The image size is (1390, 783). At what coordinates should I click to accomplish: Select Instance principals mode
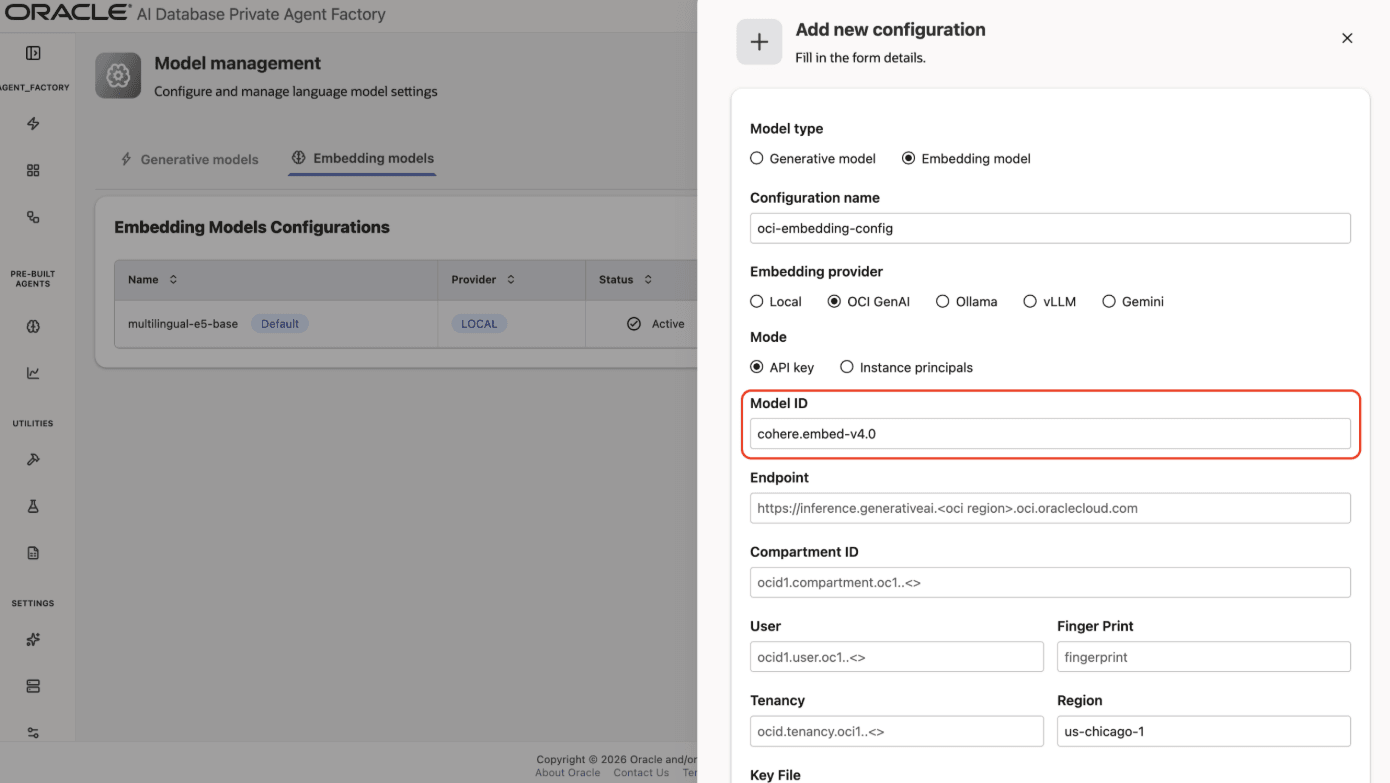tap(847, 367)
